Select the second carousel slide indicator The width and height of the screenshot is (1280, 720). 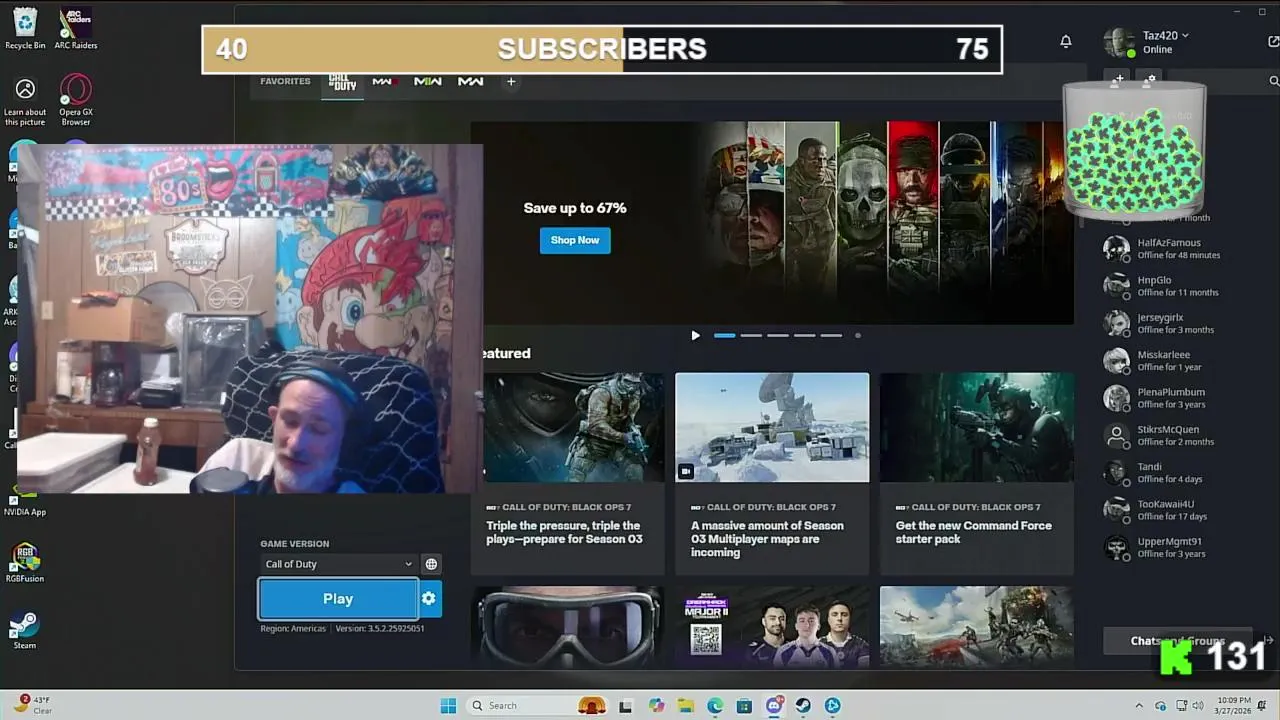[751, 336]
